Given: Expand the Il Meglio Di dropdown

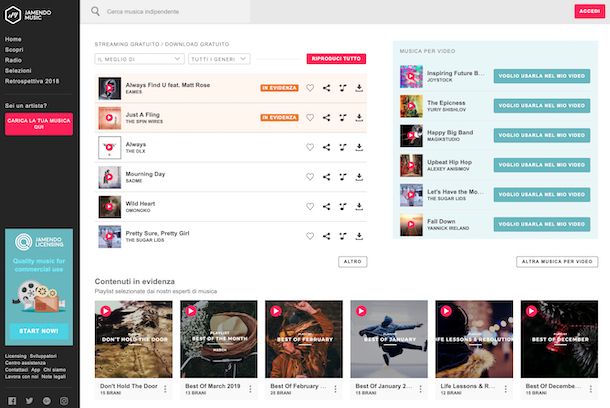Looking at the screenshot, I should click(139, 59).
